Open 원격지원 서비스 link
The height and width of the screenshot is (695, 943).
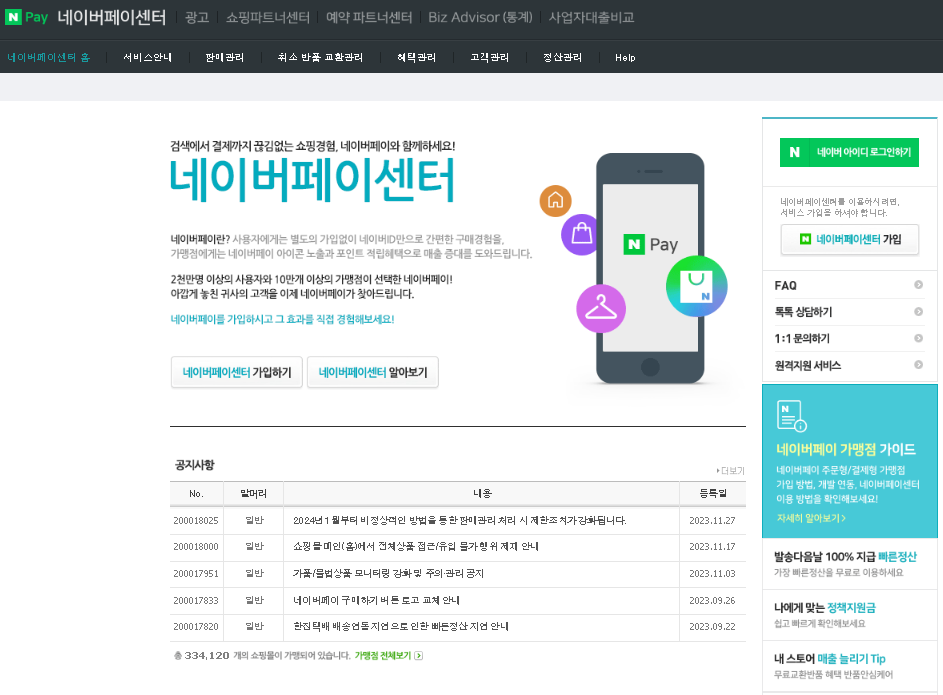[808, 365]
